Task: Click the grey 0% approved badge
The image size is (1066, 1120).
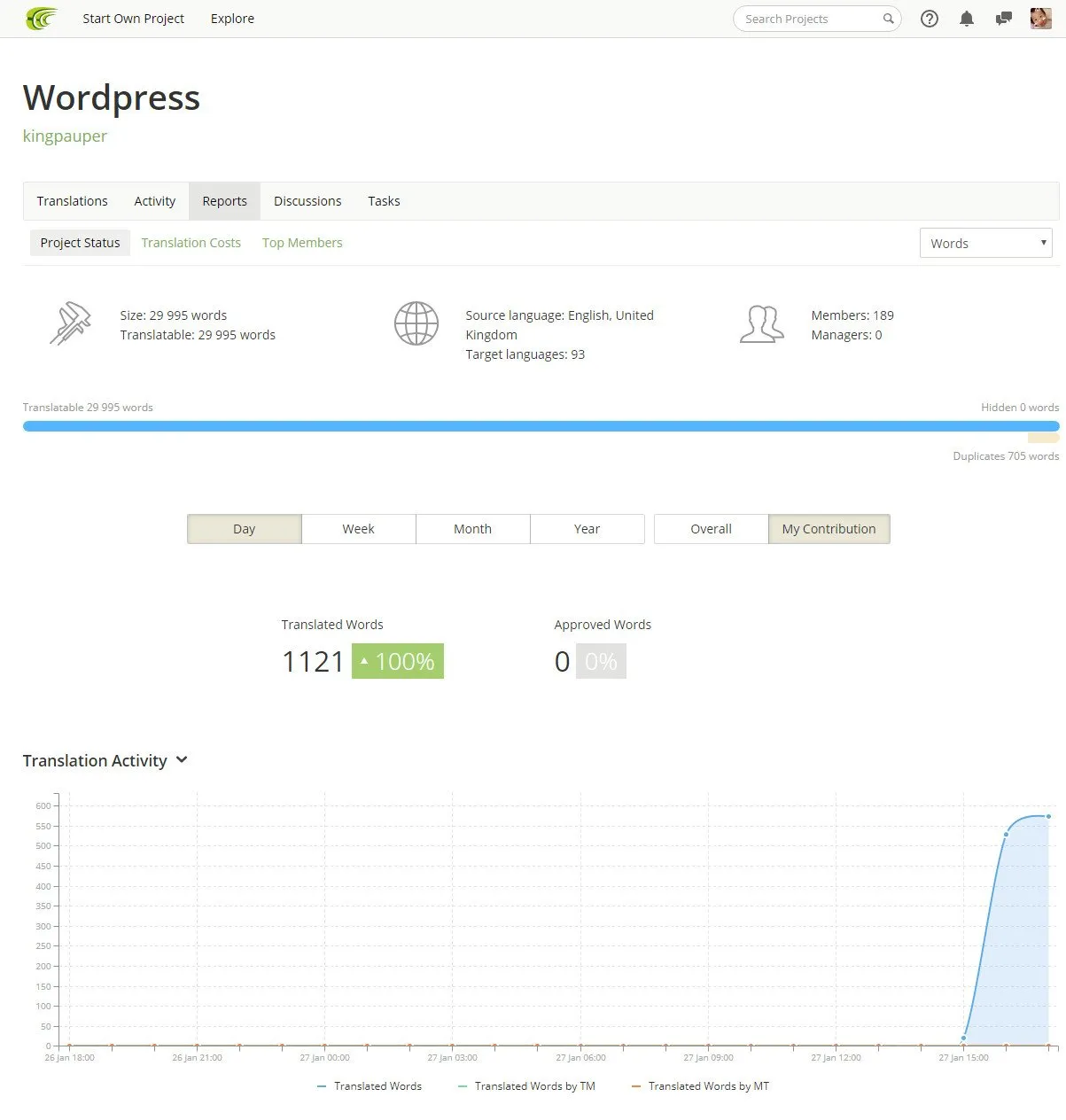Action: pos(601,661)
